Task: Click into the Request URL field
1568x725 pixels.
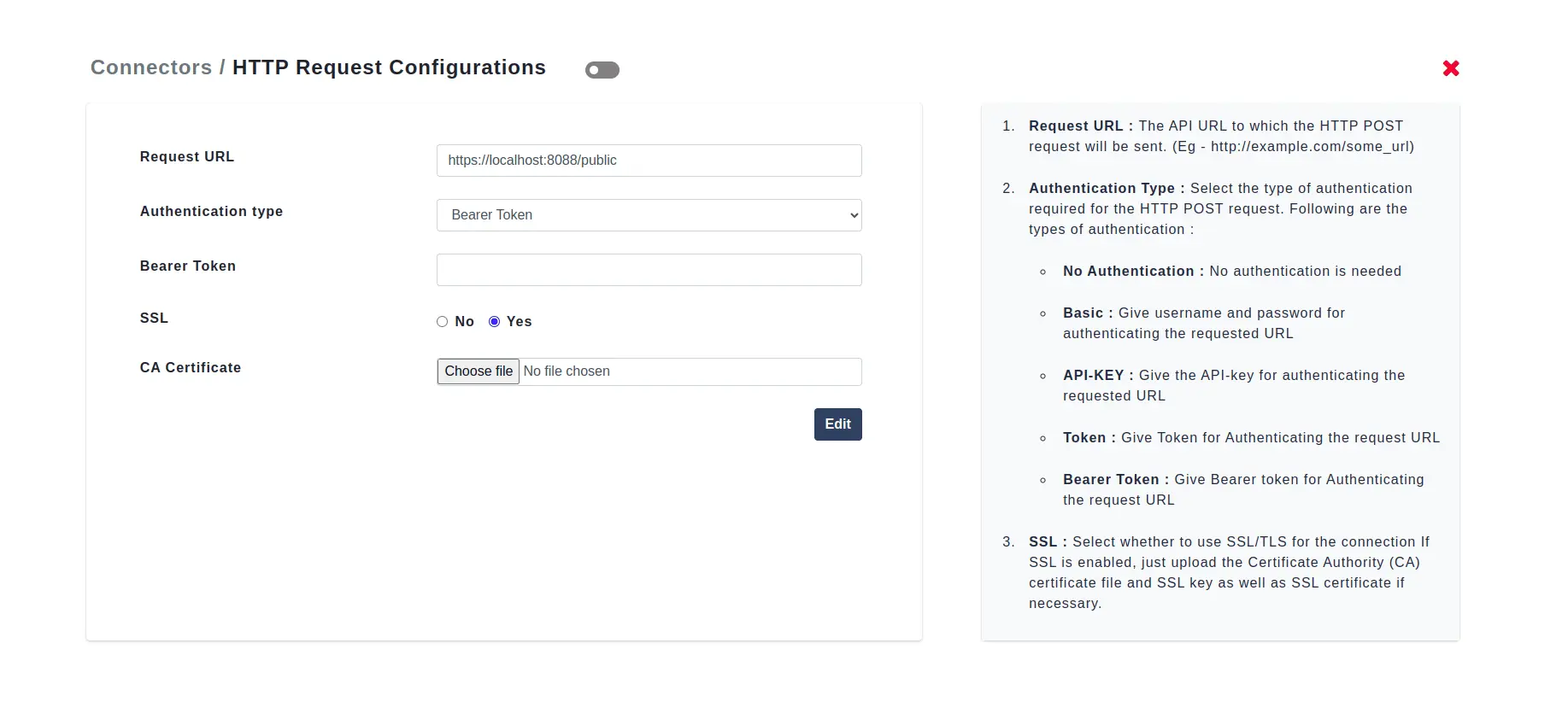Action: (x=649, y=161)
